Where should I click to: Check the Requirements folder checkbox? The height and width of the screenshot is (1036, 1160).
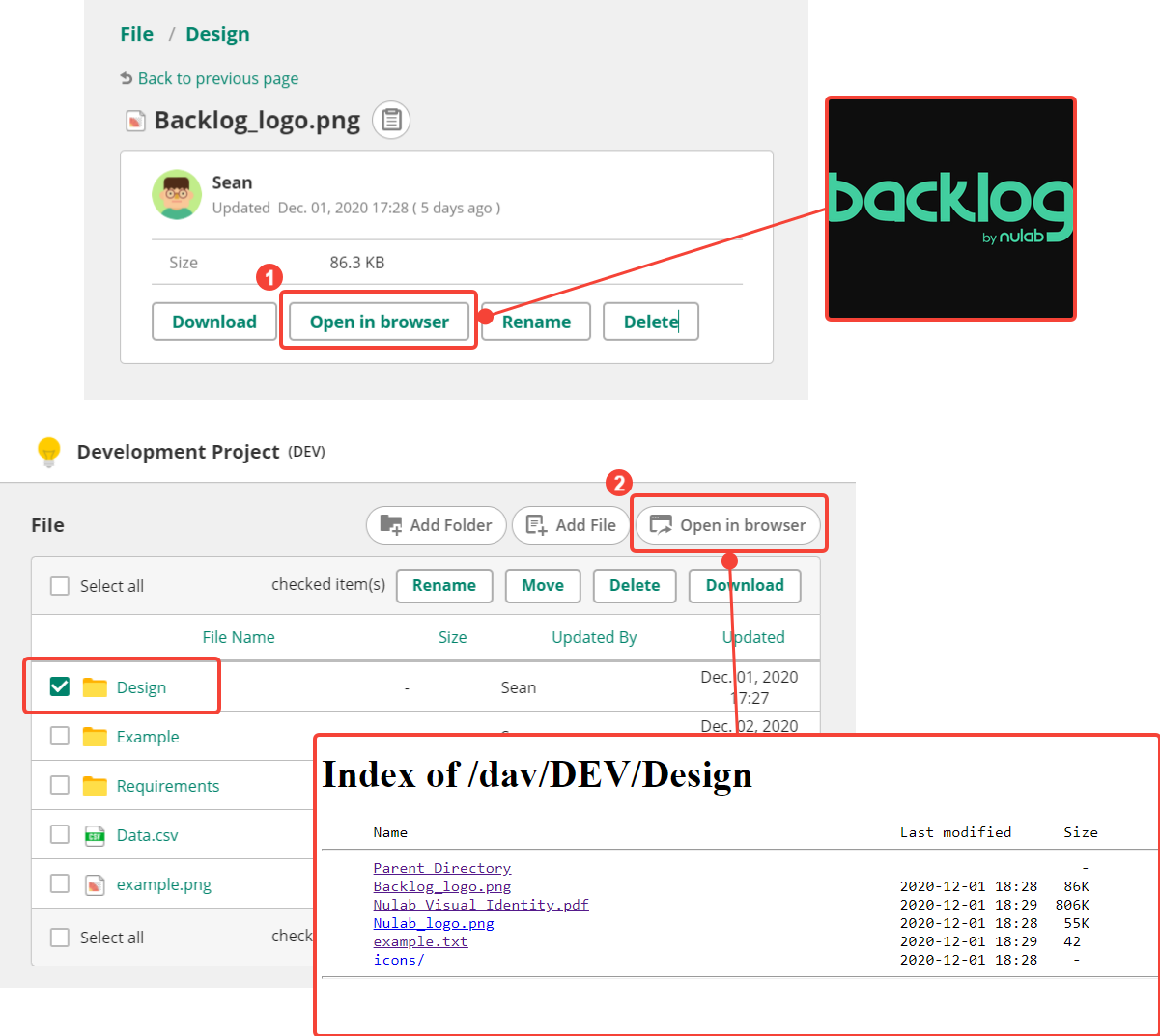click(x=60, y=785)
